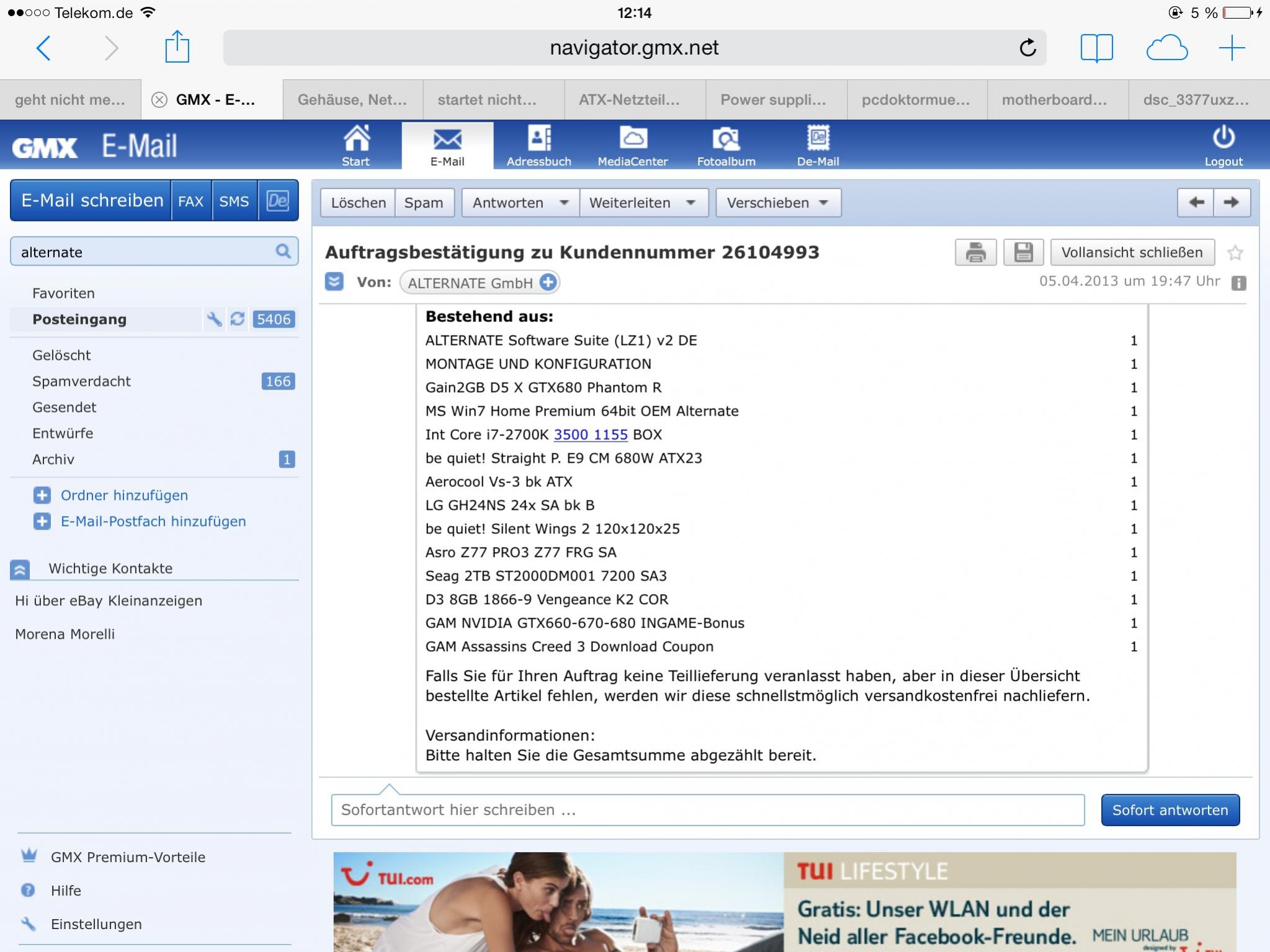Switch to the ATX-Netzteil browser tab
The height and width of the screenshot is (952, 1270).
[629, 100]
